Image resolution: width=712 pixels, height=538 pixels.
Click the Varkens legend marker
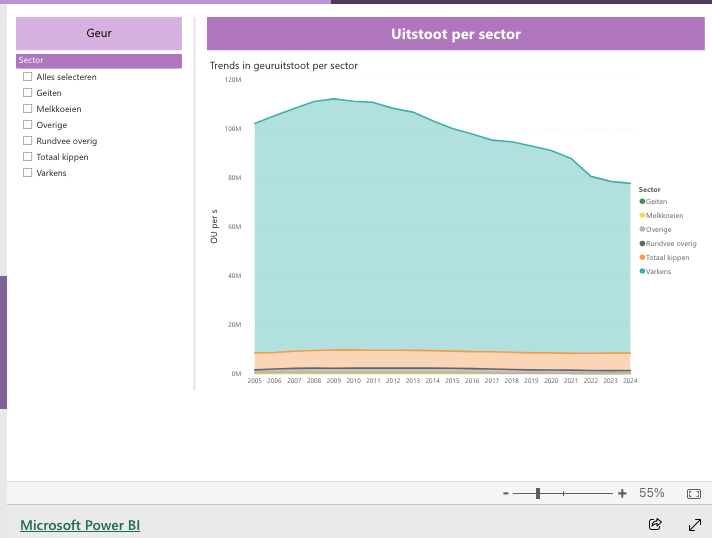pyautogui.click(x=642, y=272)
